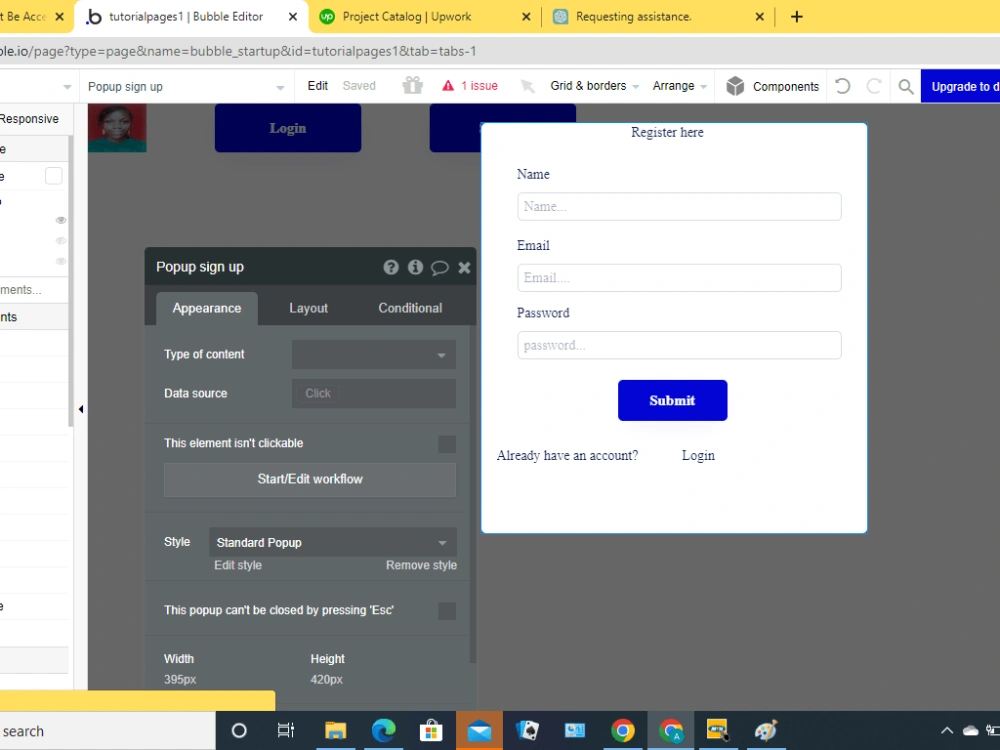Click the info icon in the Popup sign up header
Screen dimensions: 1000x750
[415, 267]
